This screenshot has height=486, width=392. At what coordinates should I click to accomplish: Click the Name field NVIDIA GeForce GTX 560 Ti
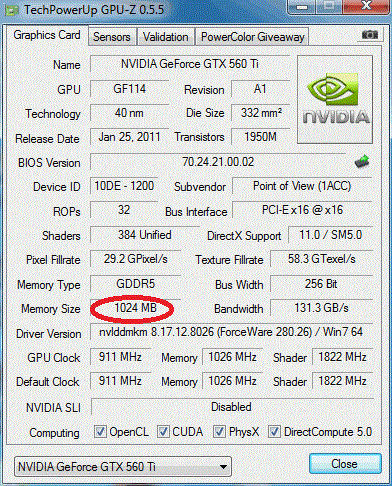coord(190,64)
